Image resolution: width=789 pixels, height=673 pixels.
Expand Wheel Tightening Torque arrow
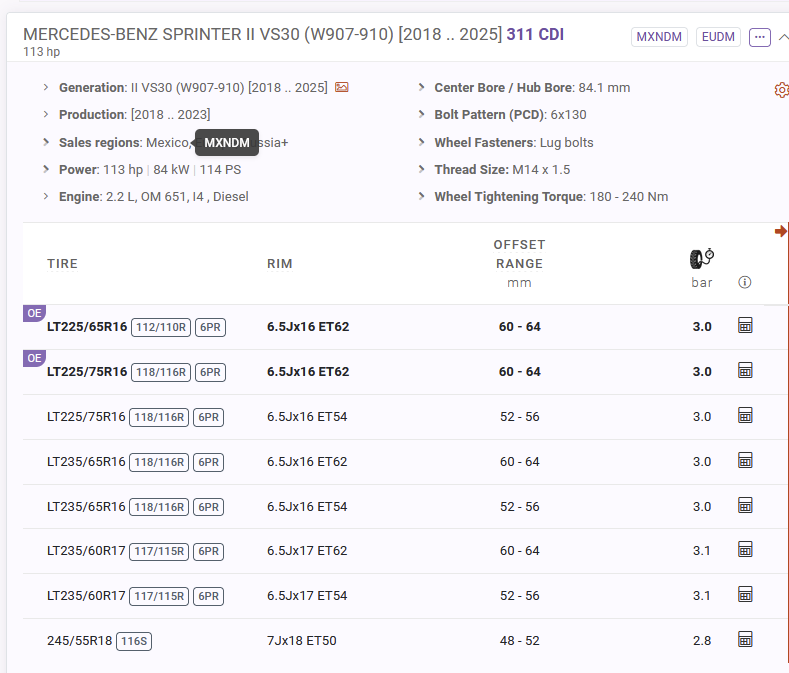click(421, 196)
